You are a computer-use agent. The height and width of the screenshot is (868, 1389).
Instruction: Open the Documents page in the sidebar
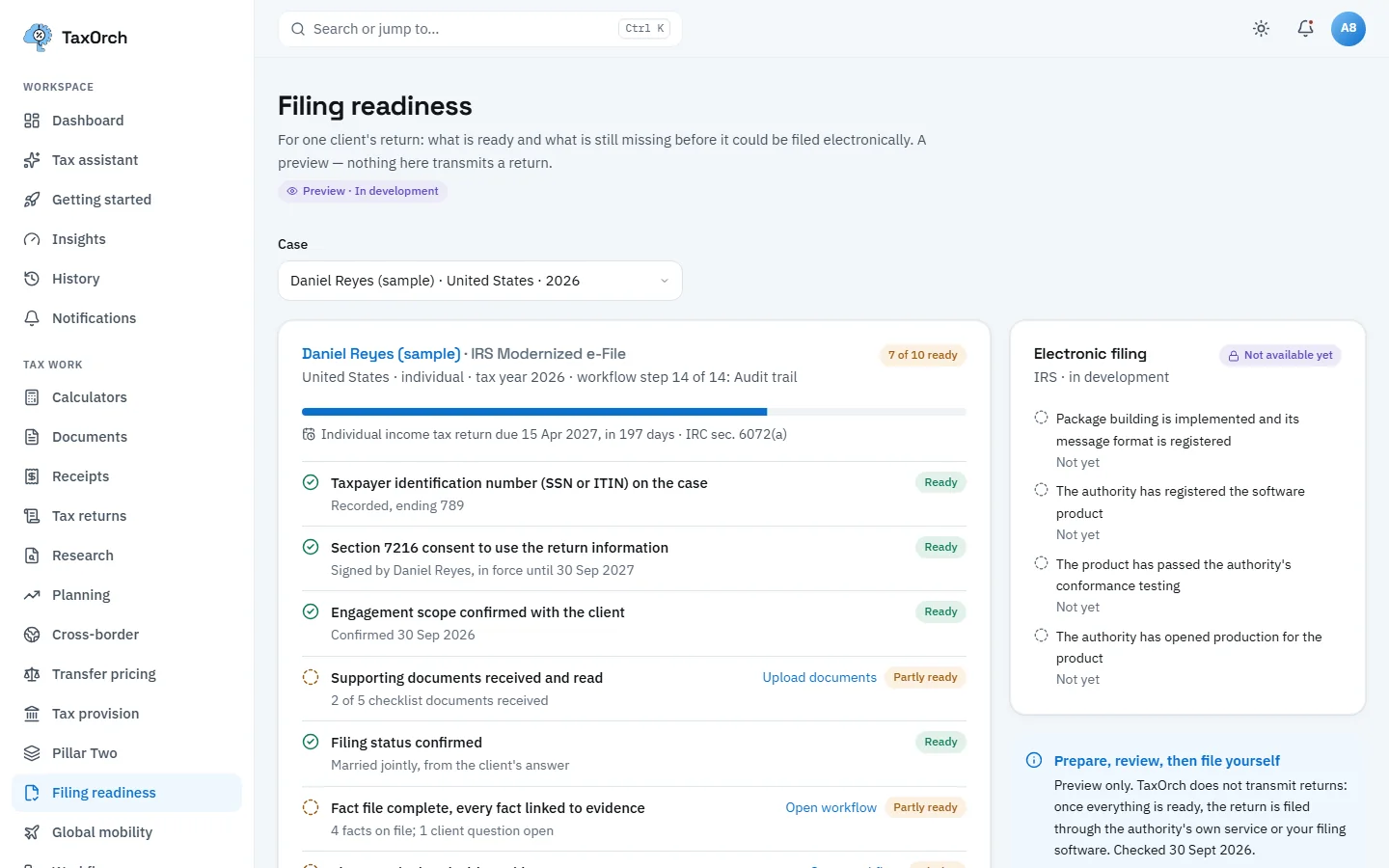[x=126, y=437]
